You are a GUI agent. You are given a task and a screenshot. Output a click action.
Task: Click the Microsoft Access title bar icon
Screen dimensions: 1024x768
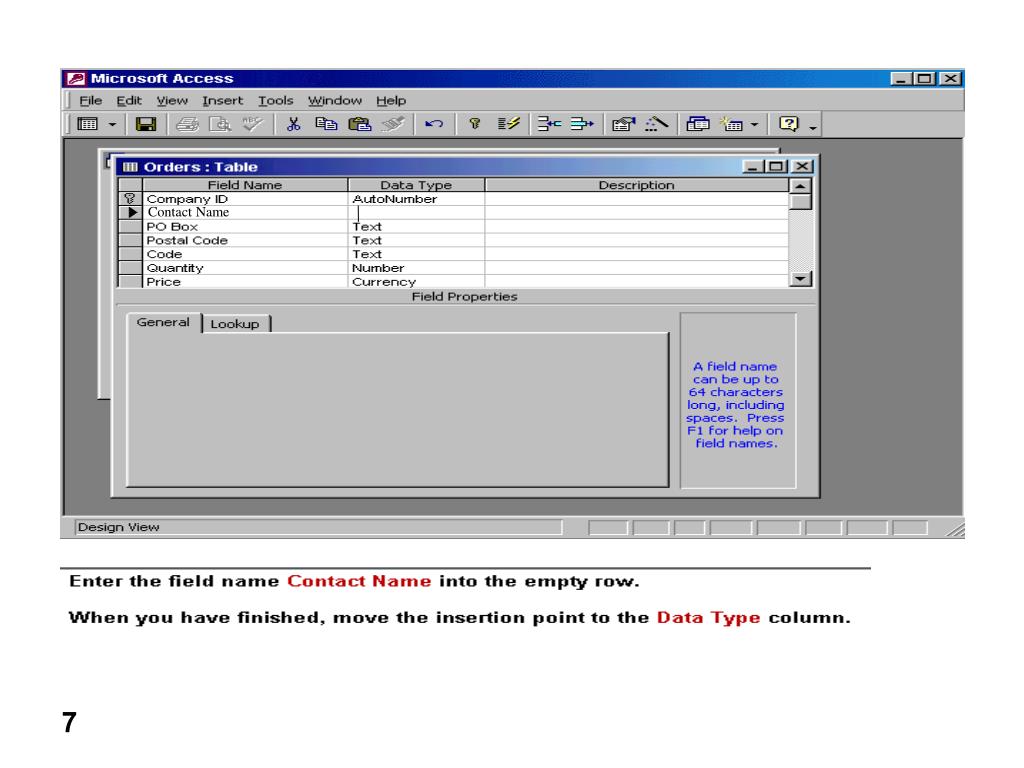[x=76, y=78]
